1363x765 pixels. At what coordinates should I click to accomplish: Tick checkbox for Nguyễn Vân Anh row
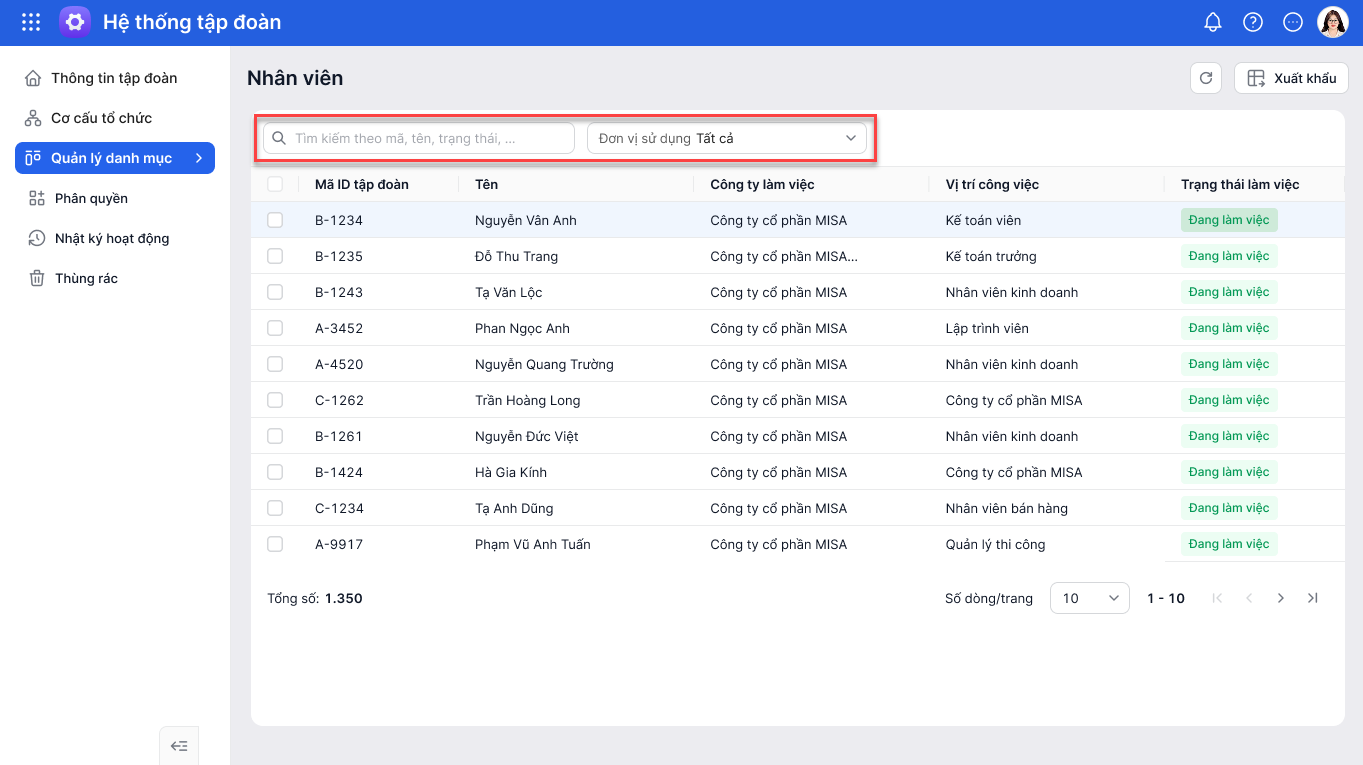click(275, 220)
